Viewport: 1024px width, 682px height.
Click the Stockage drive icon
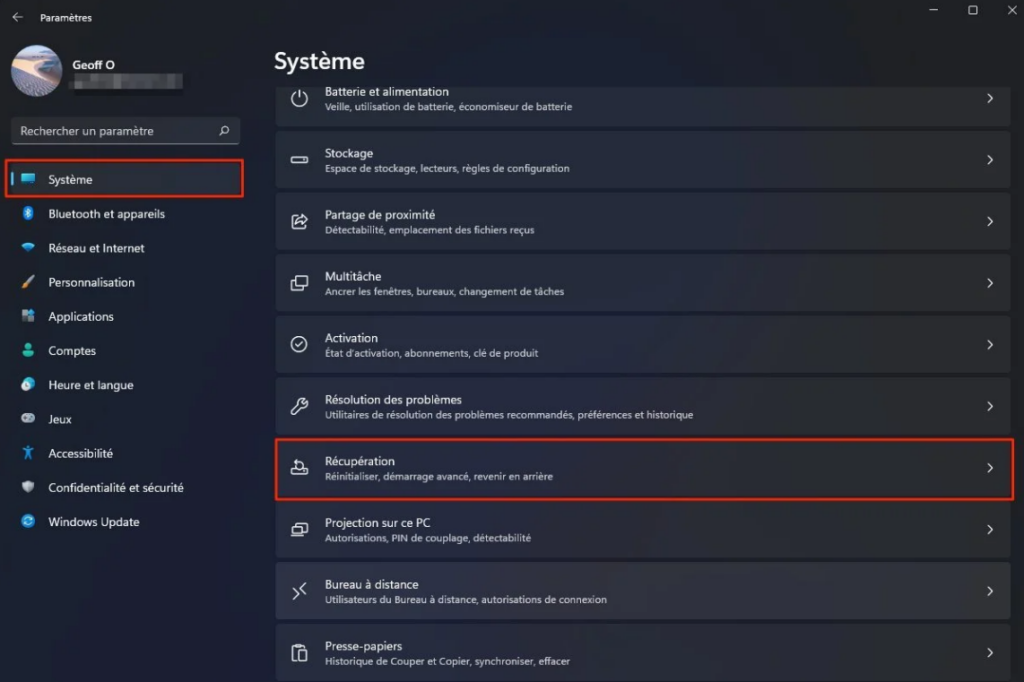click(299, 160)
